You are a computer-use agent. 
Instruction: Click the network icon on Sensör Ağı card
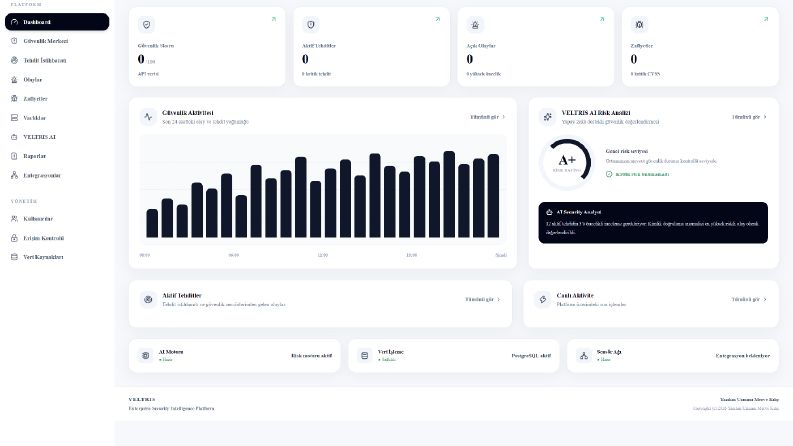pos(584,355)
